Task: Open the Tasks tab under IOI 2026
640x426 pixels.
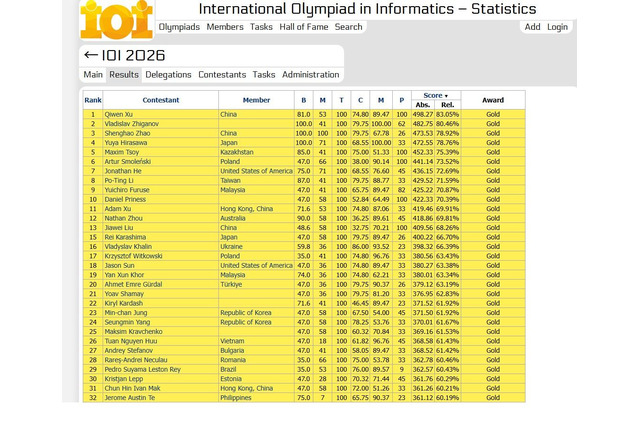Action: coord(264,75)
